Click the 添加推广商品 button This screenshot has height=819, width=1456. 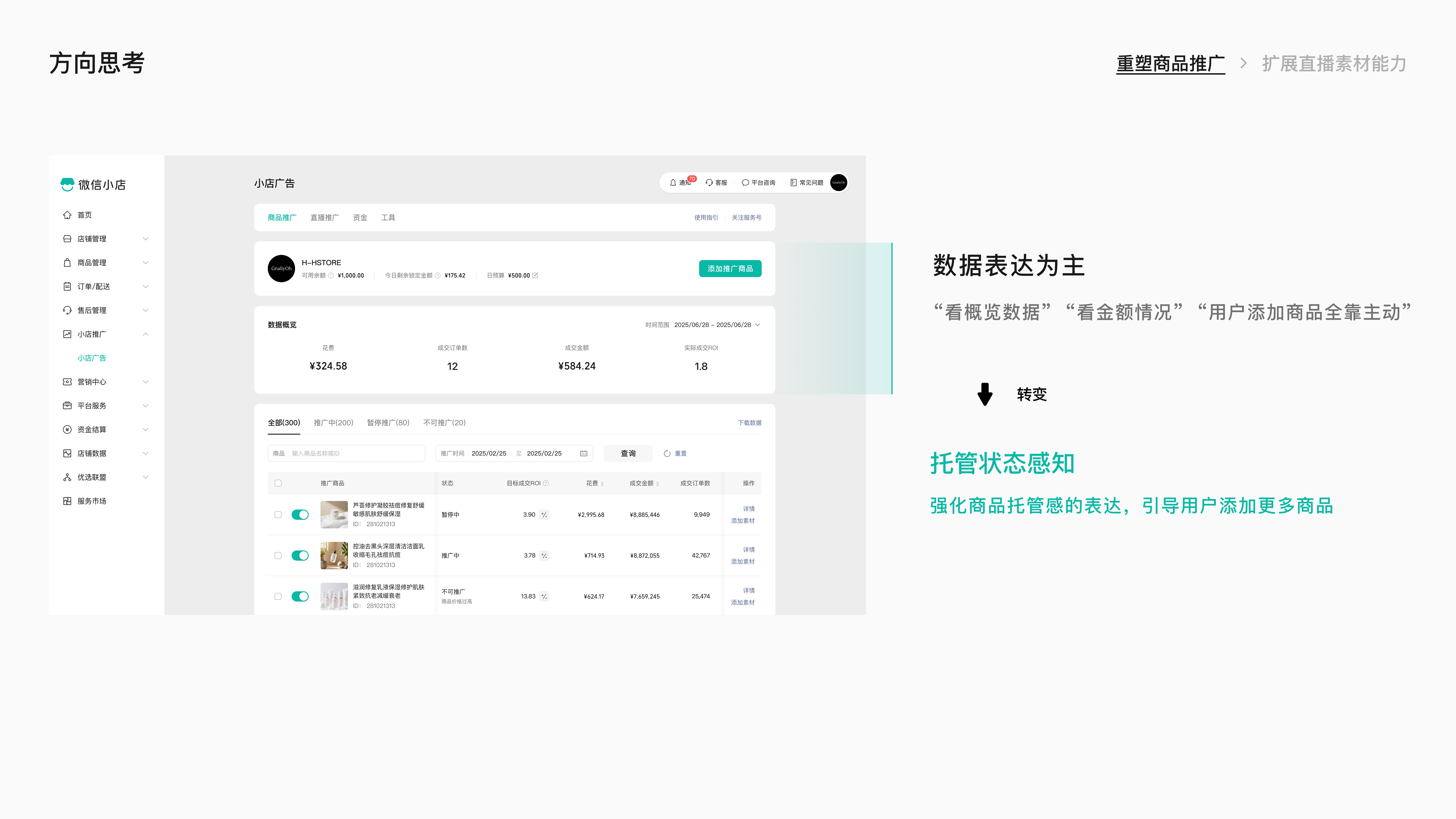(x=730, y=268)
